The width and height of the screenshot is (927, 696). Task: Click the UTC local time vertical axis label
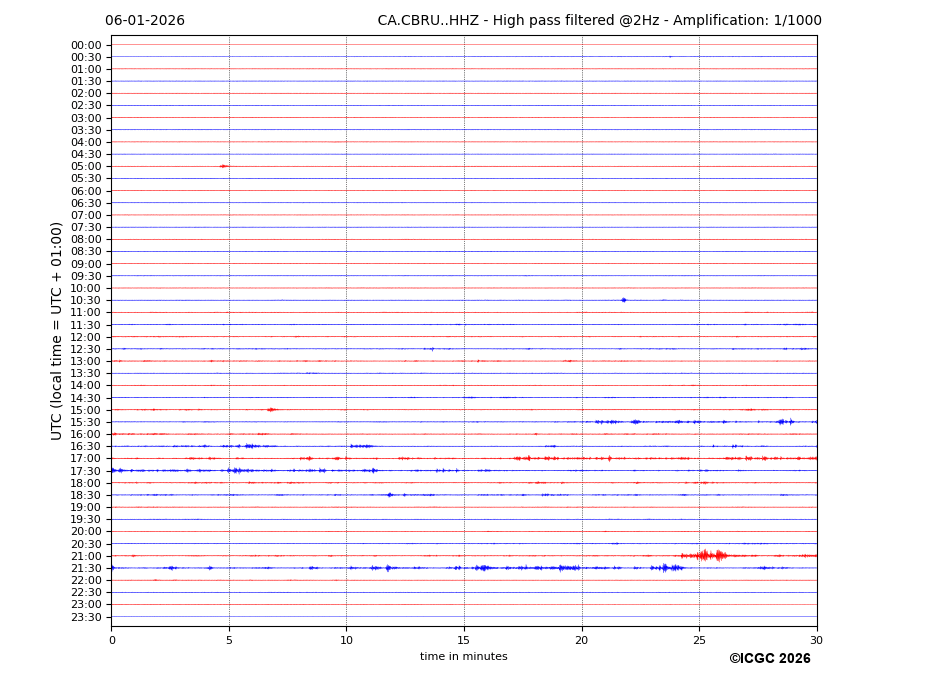coord(57,330)
